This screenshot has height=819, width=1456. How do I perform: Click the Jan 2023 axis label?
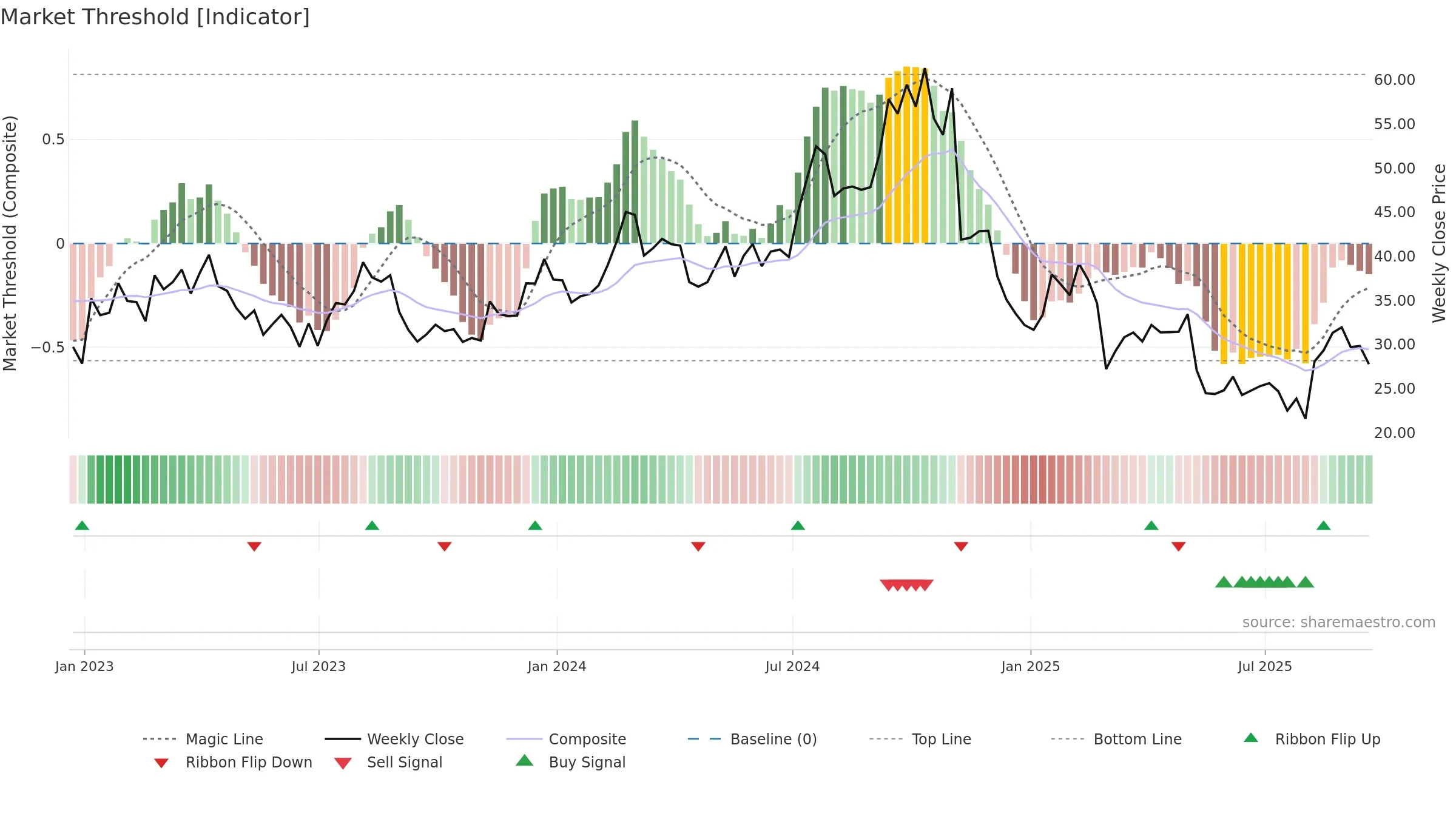click(x=84, y=667)
